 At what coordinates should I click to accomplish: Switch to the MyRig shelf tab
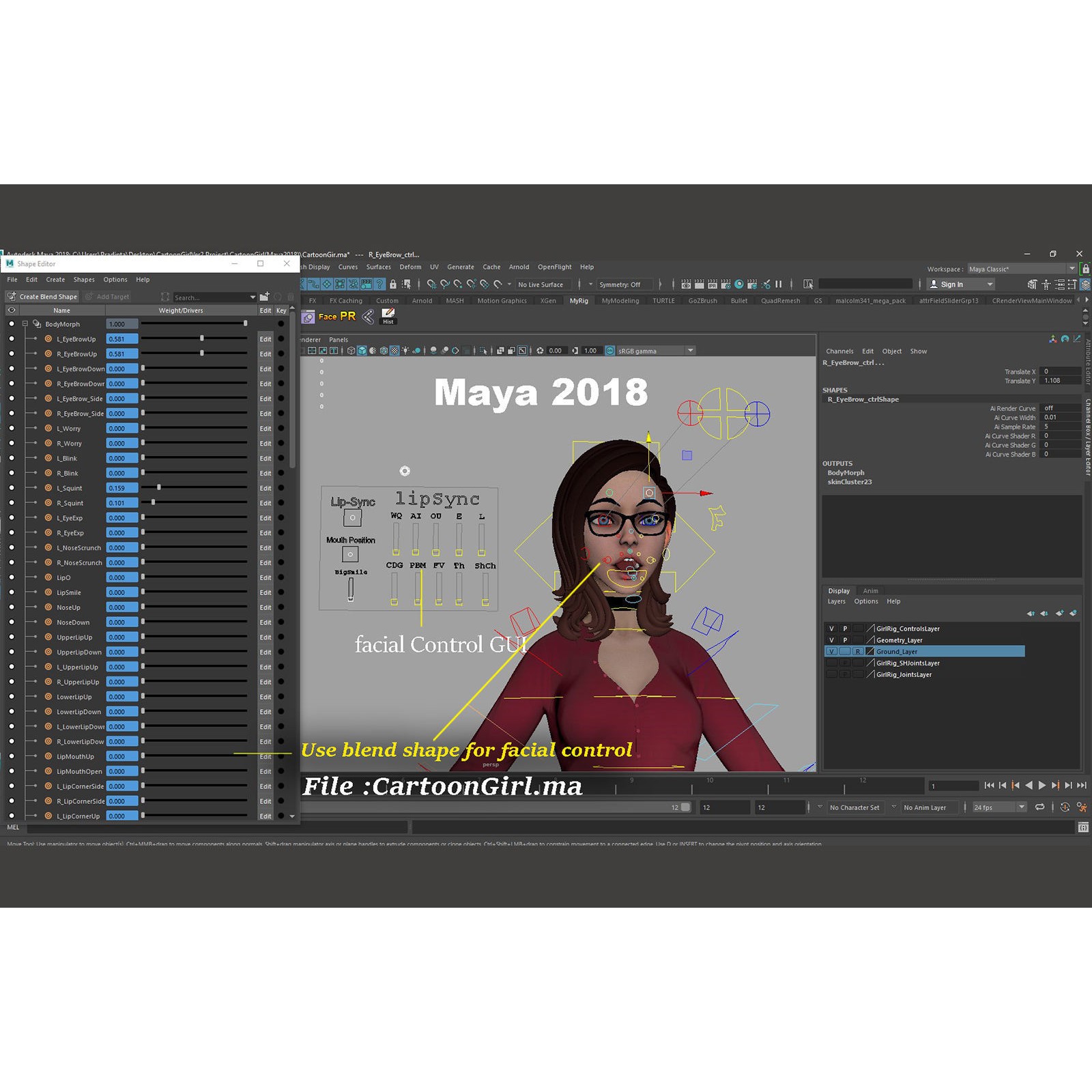579,300
